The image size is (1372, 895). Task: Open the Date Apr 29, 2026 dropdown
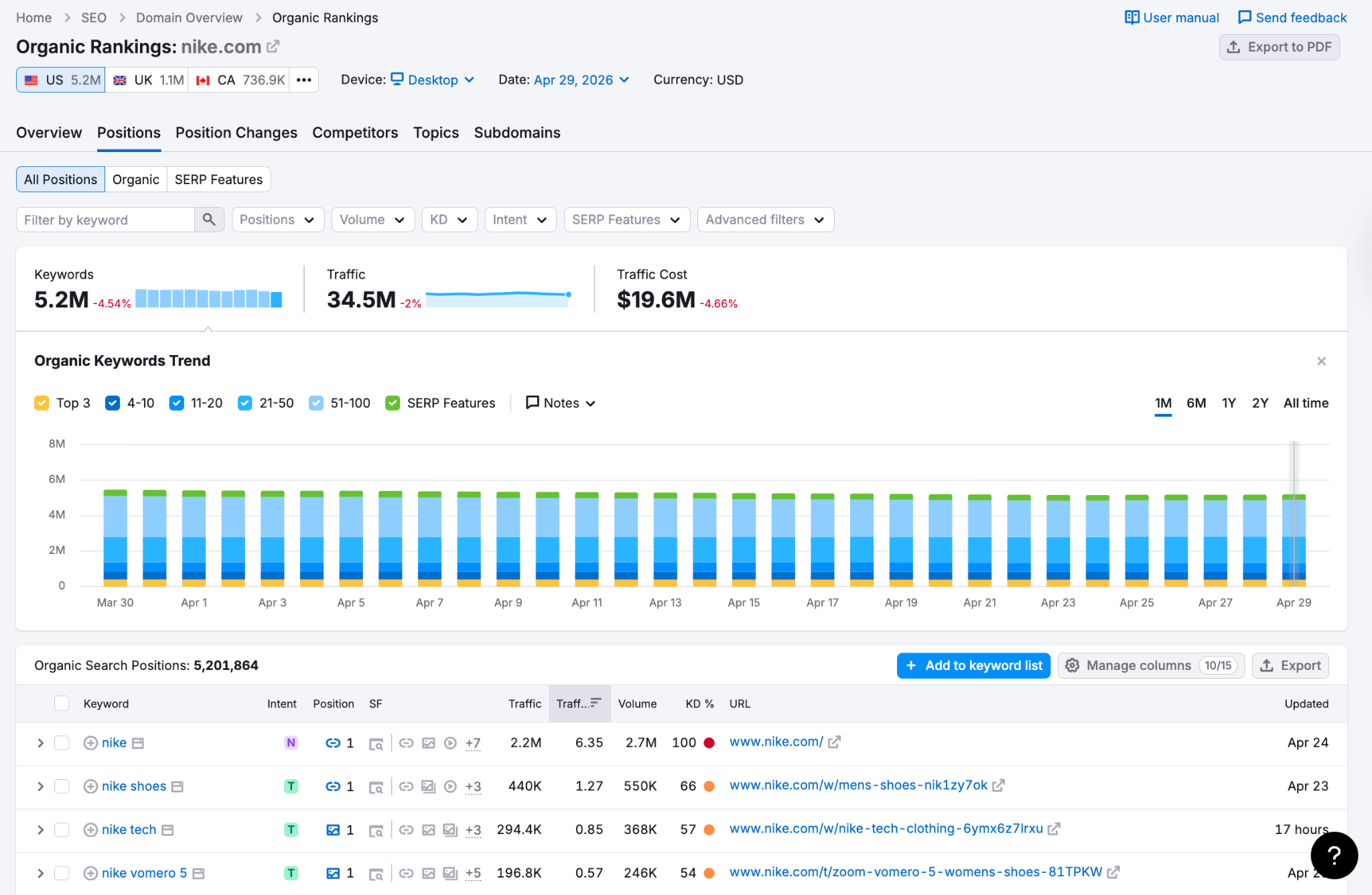pos(581,80)
